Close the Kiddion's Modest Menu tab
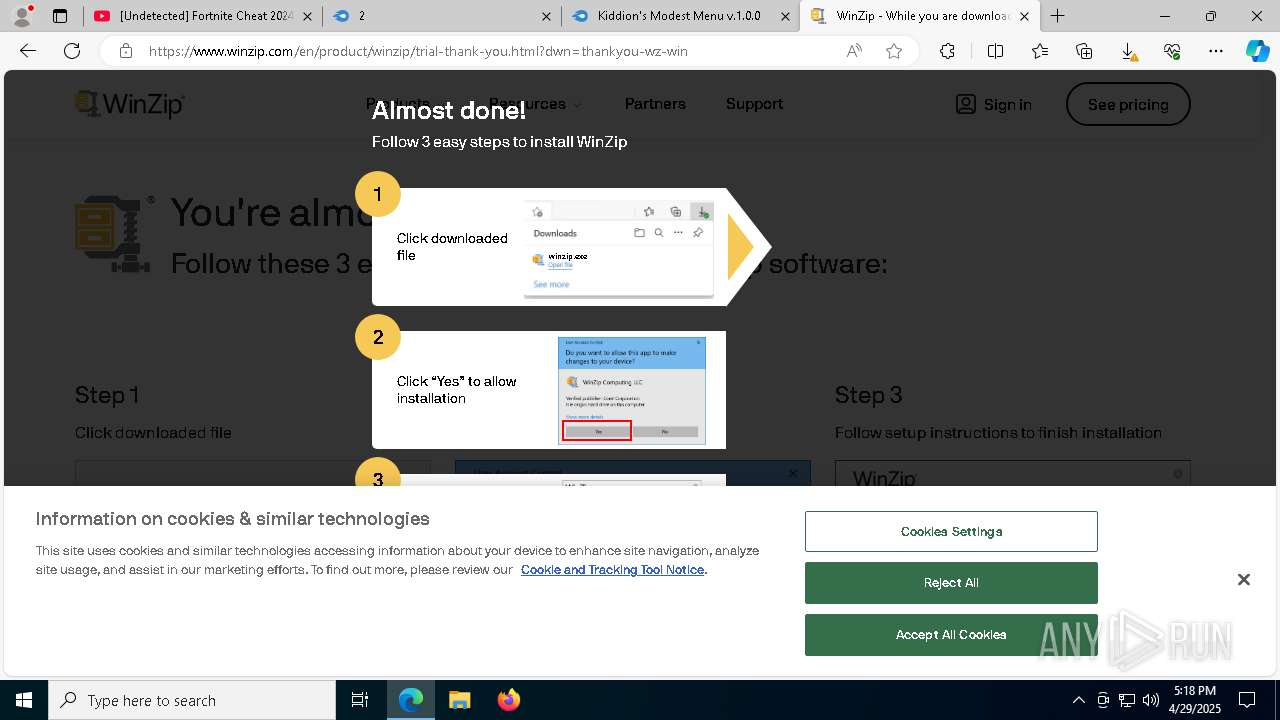 [786, 16]
